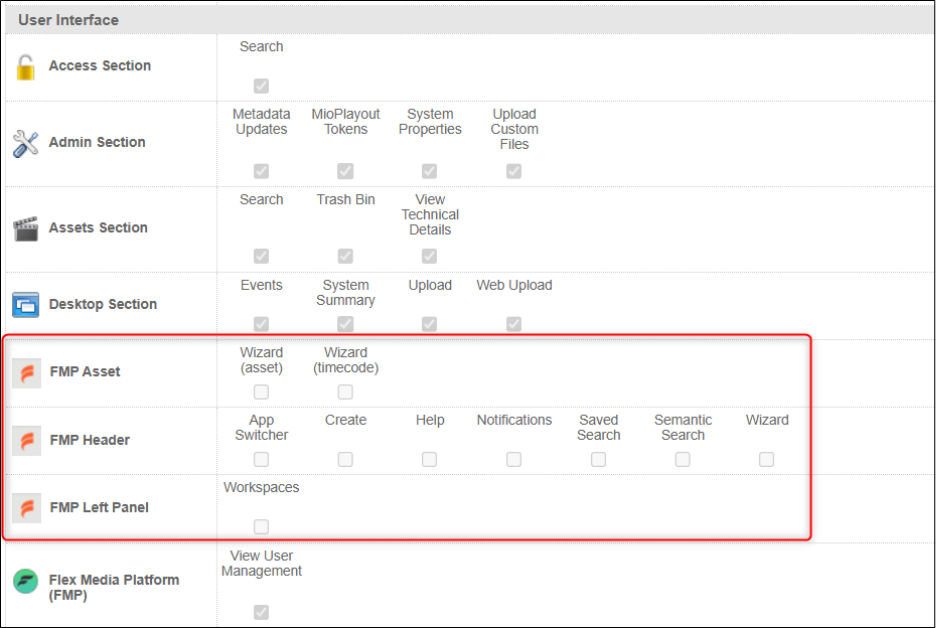Toggle the Trash Bin checkbox
The image size is (936, 628).
pos(345,256)
